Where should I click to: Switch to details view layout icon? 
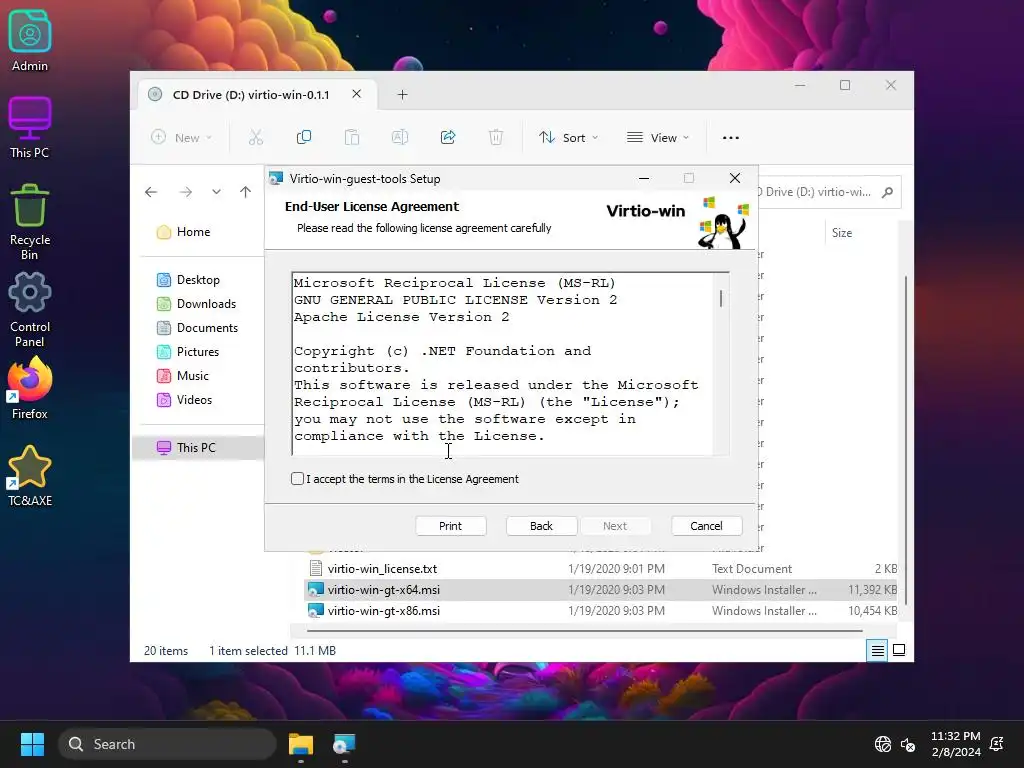pos(877,650)
